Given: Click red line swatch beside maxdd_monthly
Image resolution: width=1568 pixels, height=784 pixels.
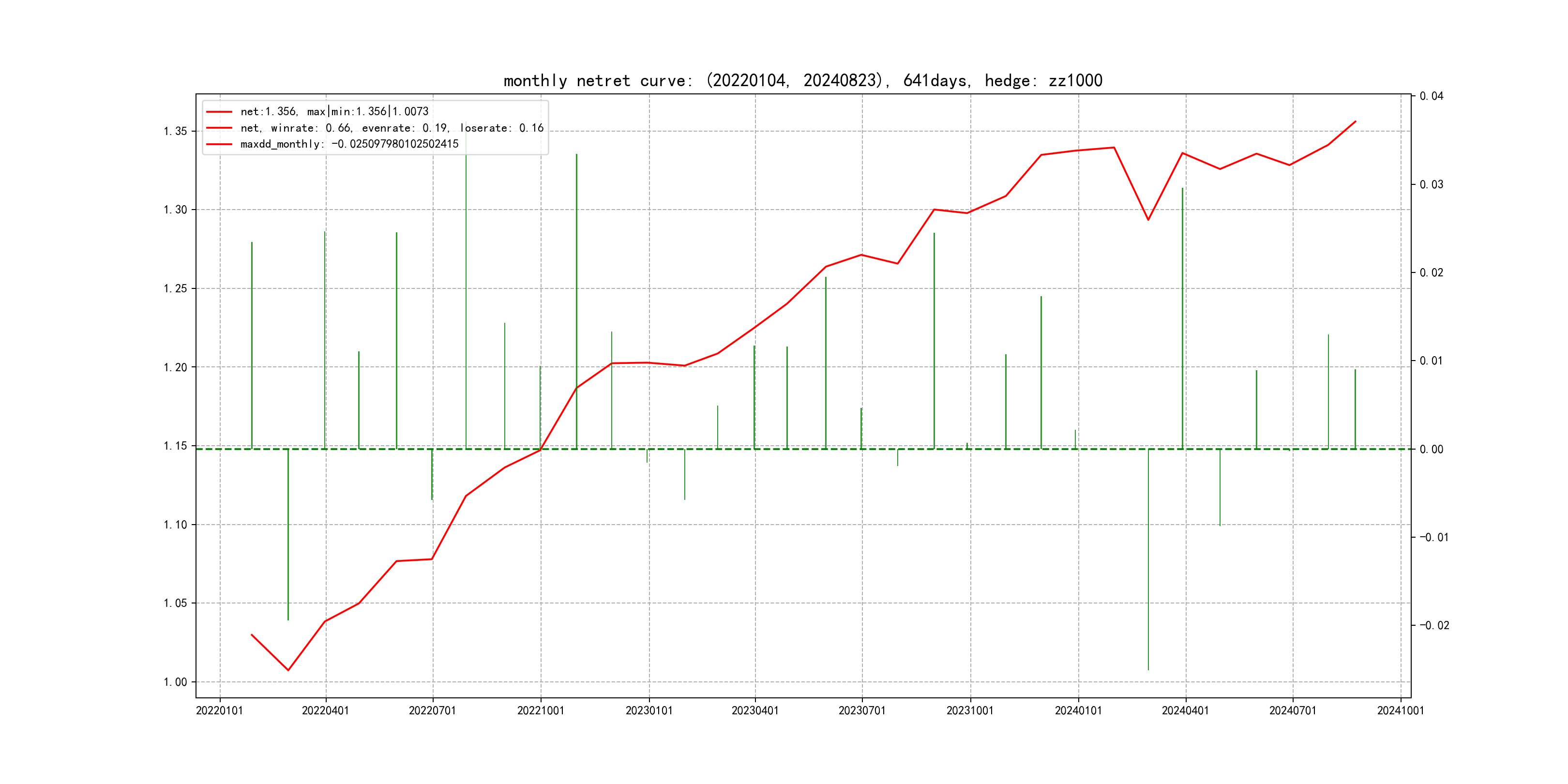Looking at the screenshot, I should click(x=219, y=144).
